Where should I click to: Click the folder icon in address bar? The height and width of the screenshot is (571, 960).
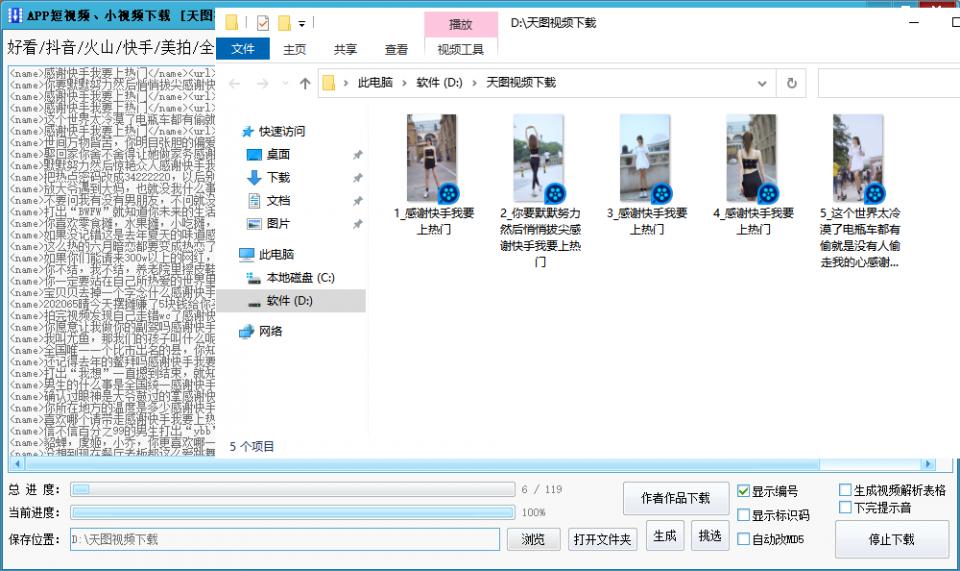329,83
